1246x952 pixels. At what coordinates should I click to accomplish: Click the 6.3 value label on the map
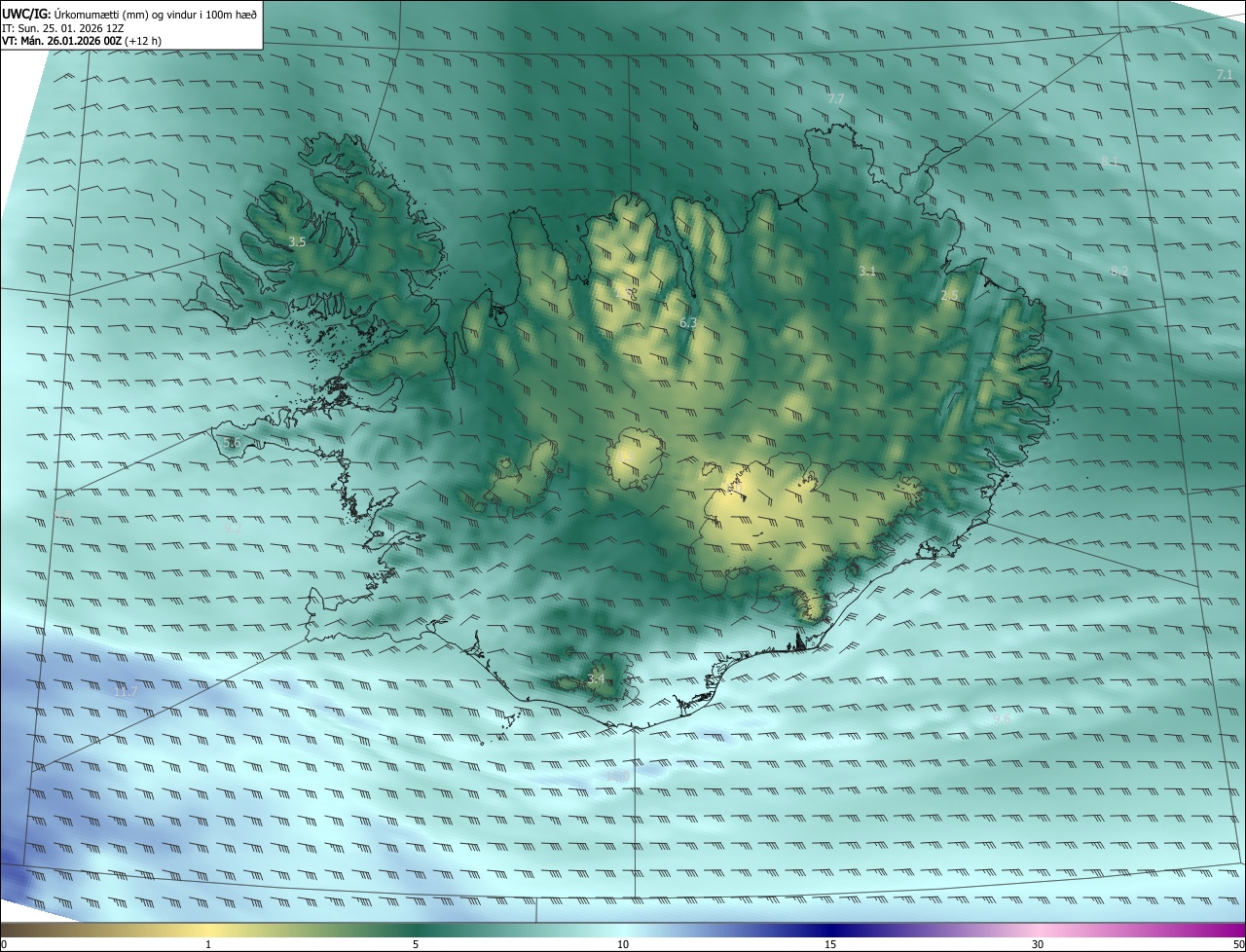[x=687, y=322]
